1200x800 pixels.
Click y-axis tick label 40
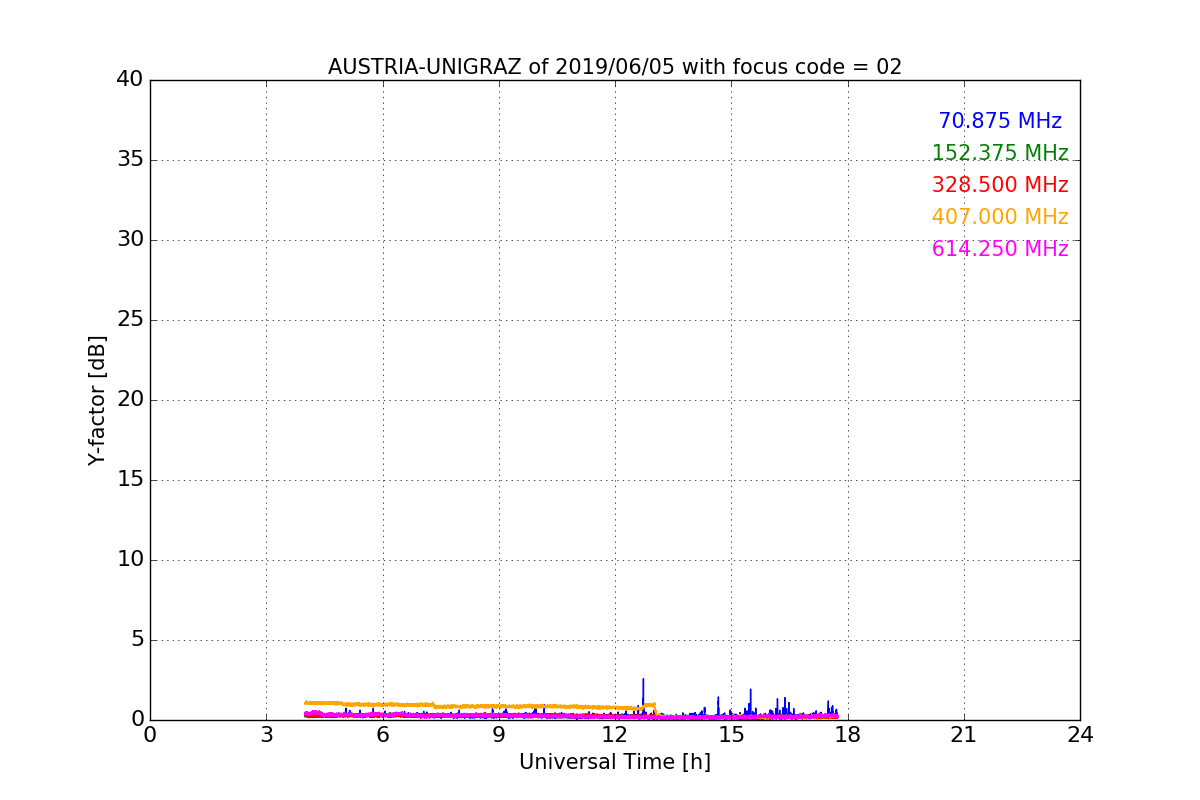(130, 80)
